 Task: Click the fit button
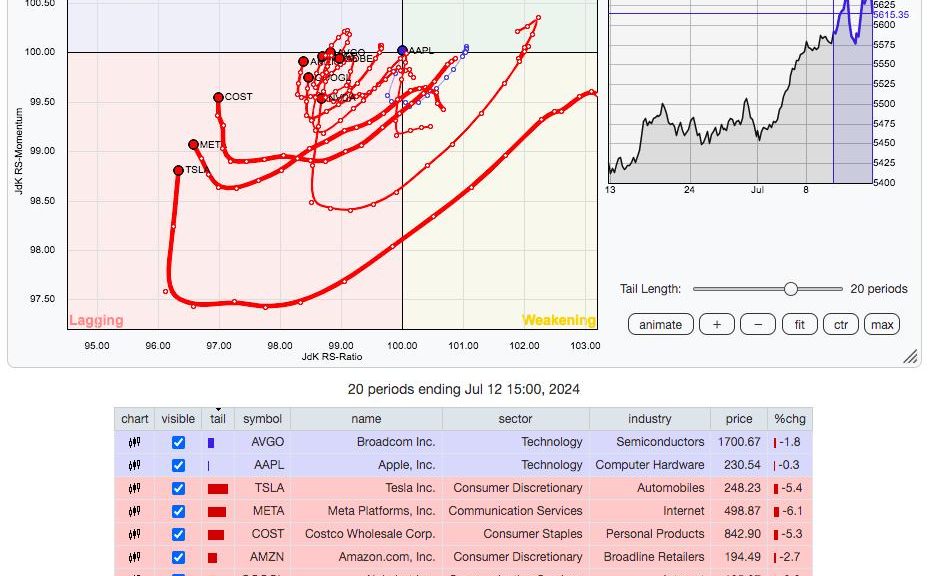point(800,324)
